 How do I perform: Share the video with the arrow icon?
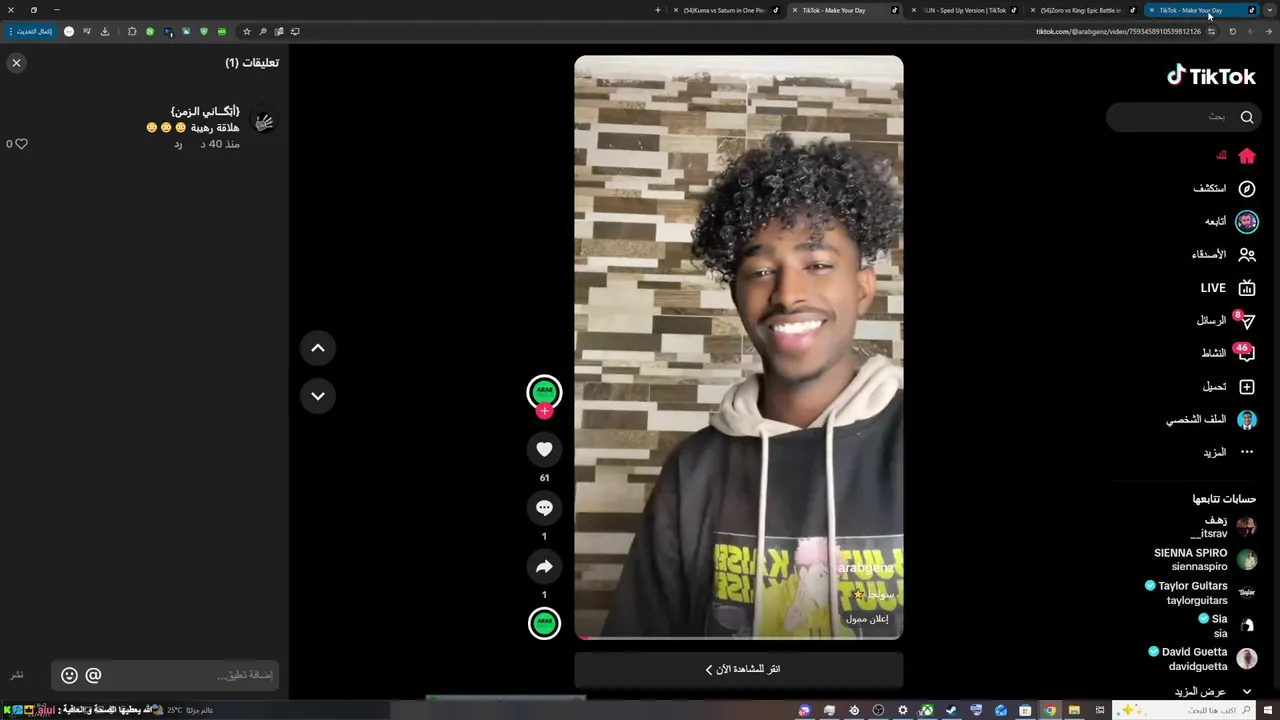tap(544, 567)
